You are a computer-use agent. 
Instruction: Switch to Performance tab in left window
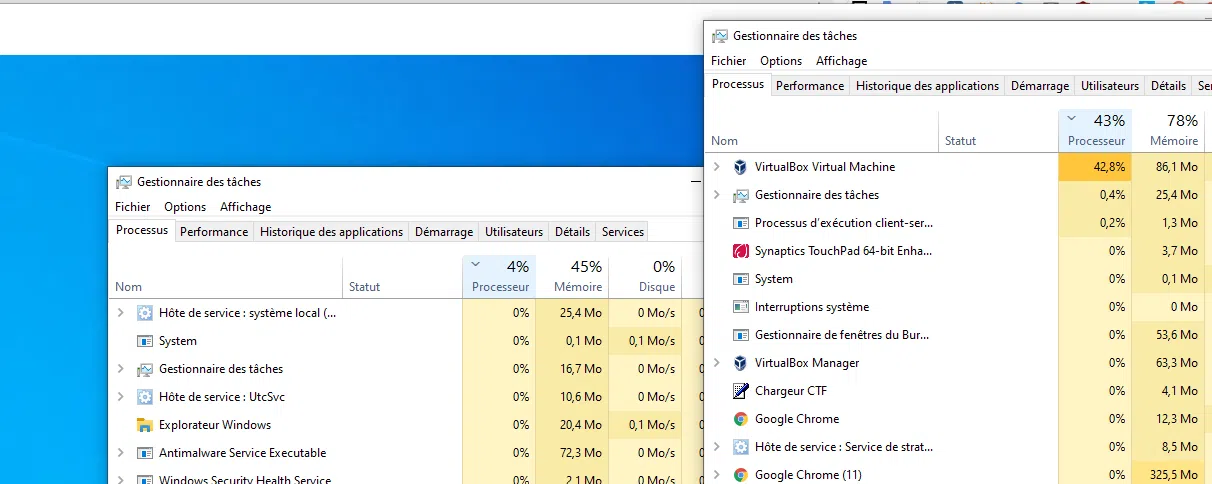[214, 232]
